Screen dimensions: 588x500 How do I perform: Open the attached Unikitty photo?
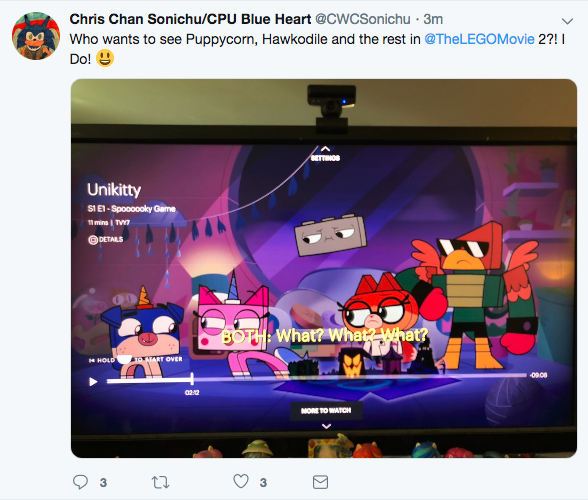tap(324, 268)
